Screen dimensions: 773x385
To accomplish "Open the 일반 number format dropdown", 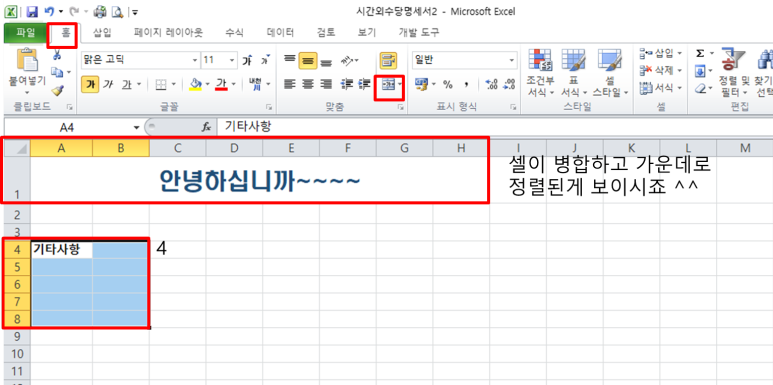I will point(511,60).
